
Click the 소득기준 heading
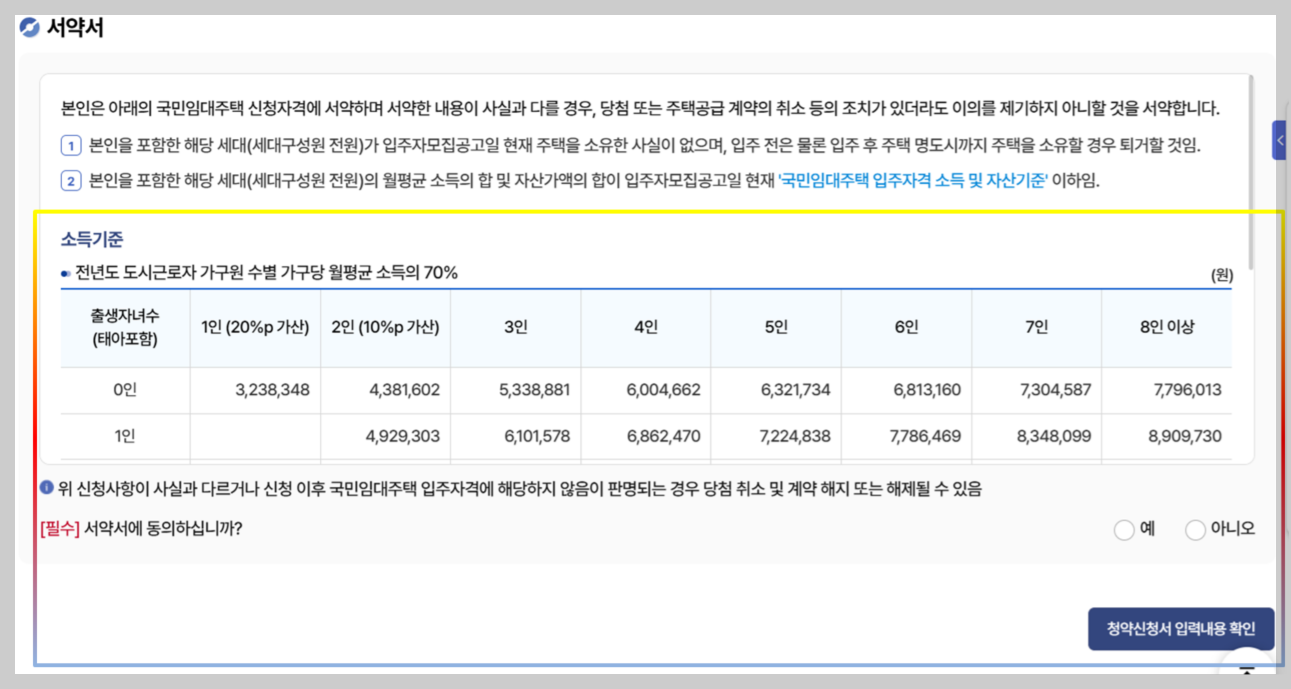[x=92, y=240]
